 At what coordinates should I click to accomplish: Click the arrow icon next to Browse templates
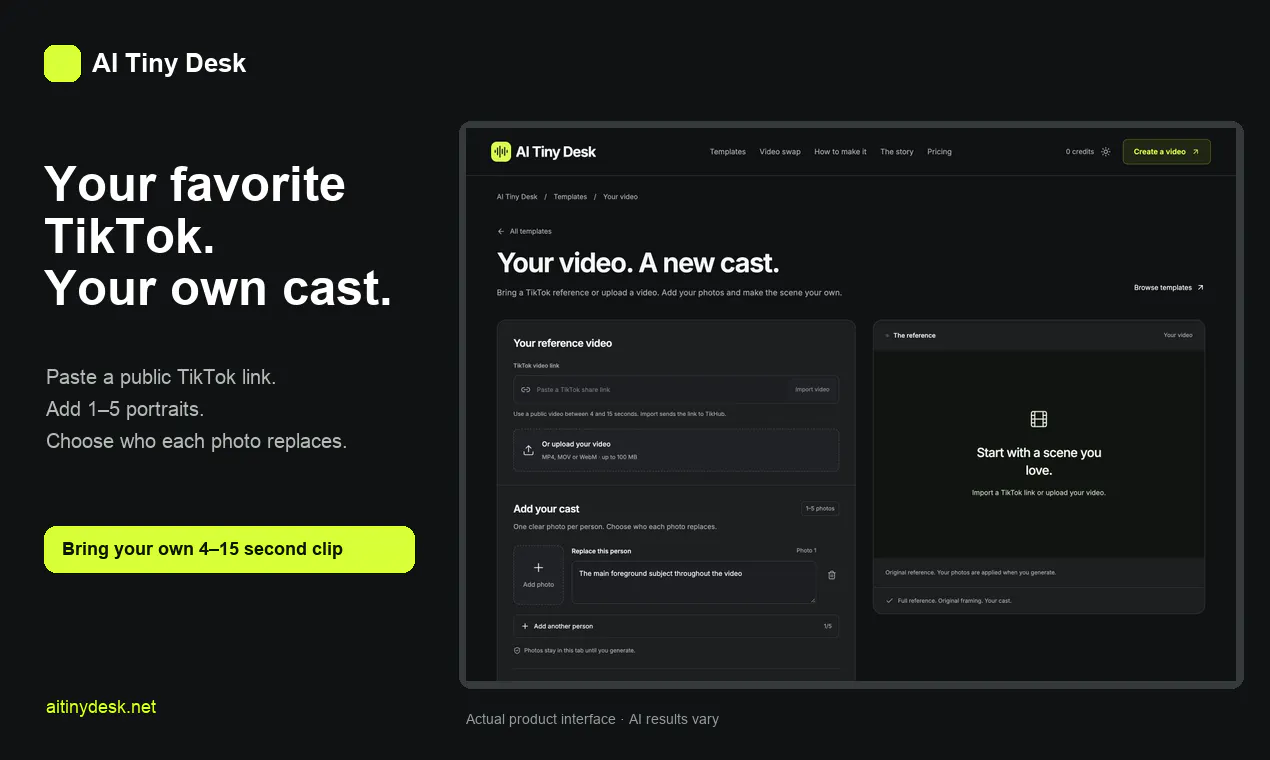[1200, 288]
